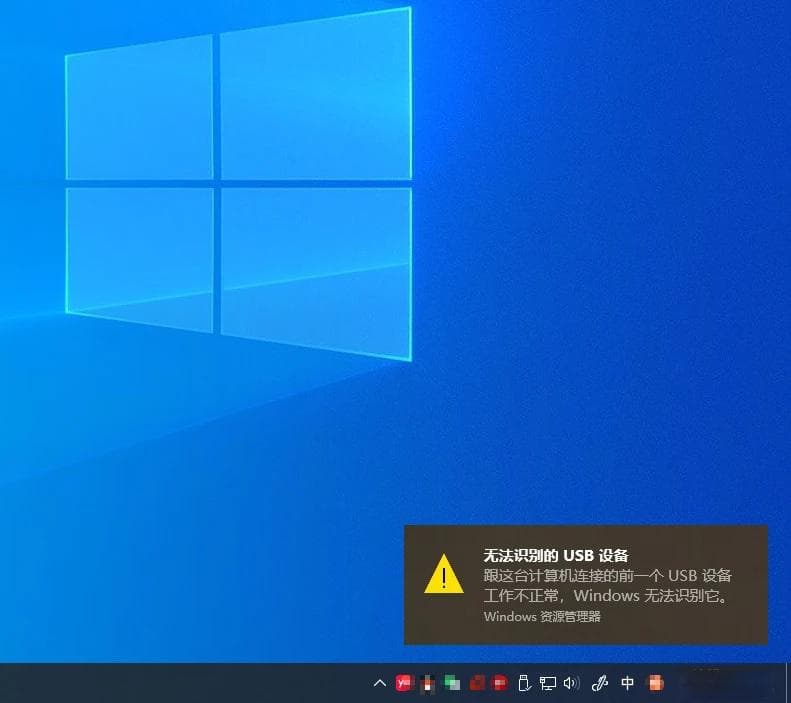
Task: Click the green pixelated tray icon
Action: pos(452,683)
